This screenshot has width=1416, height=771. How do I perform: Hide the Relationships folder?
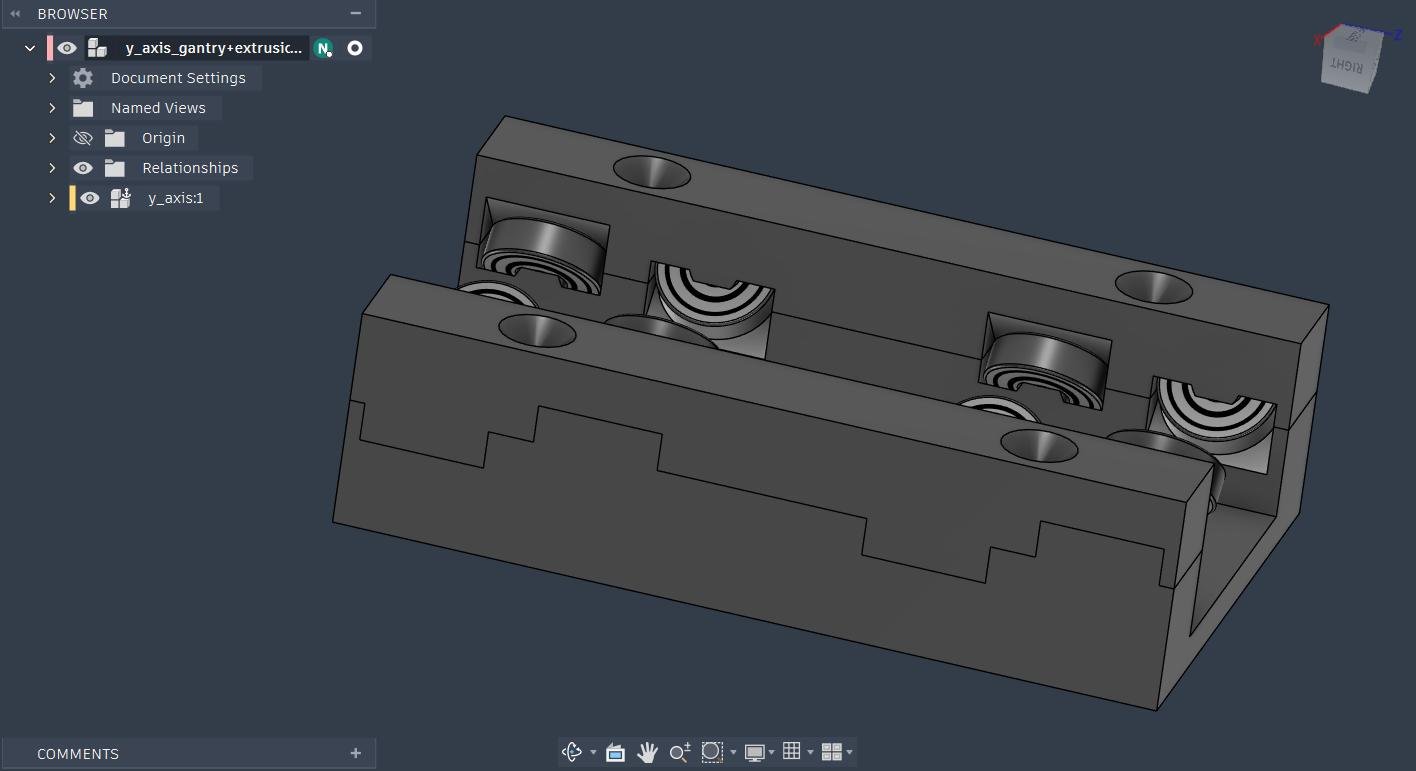(x=83, y=168)
